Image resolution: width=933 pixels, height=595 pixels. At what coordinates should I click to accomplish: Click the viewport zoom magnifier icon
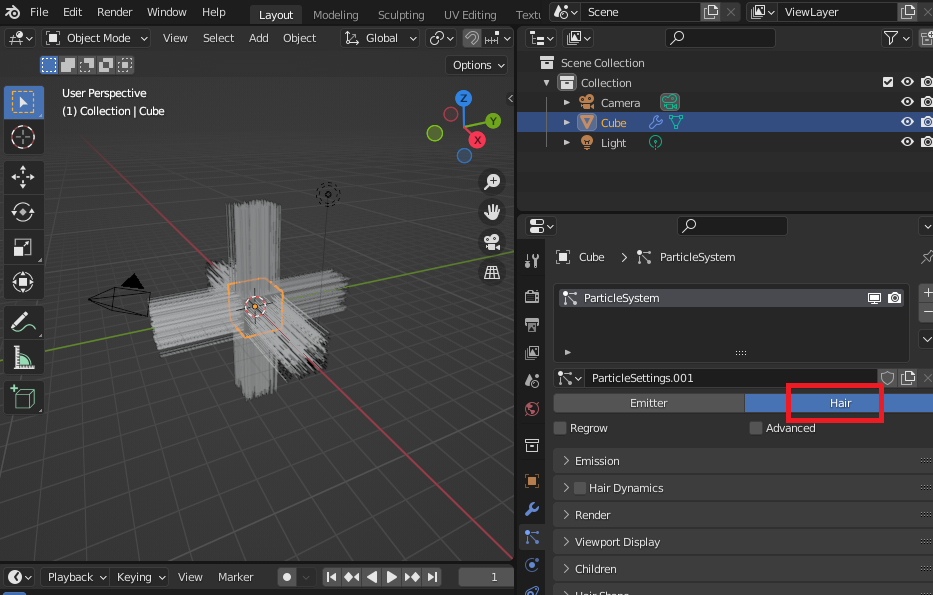491,181
